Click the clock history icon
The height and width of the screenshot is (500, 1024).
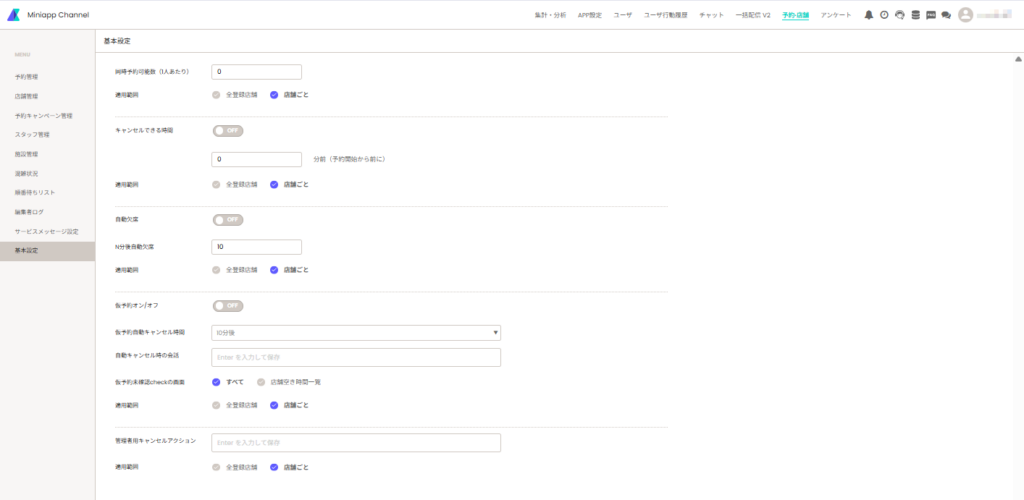(x=884, y=15)
